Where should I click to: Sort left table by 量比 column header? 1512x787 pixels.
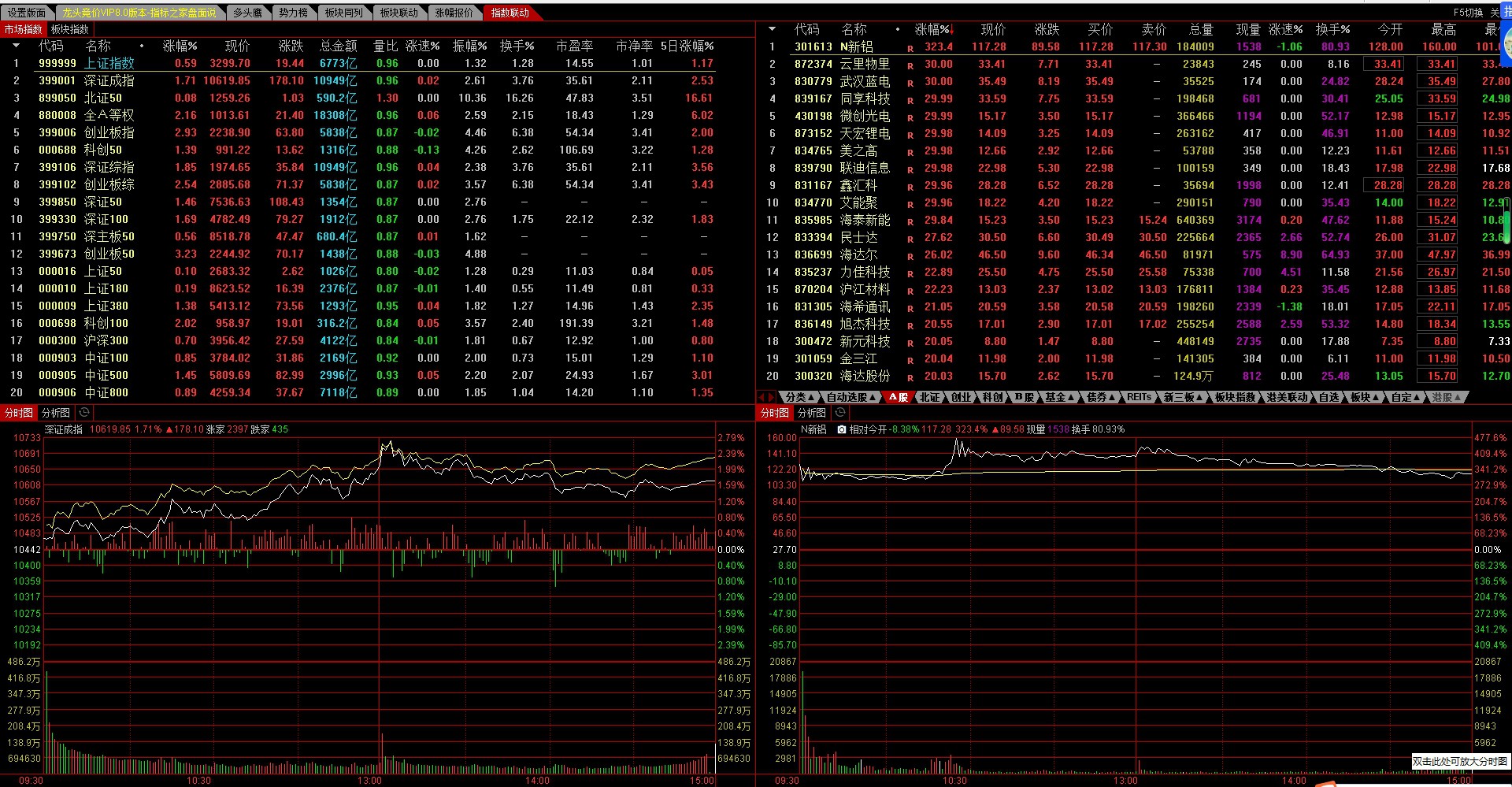386,46
